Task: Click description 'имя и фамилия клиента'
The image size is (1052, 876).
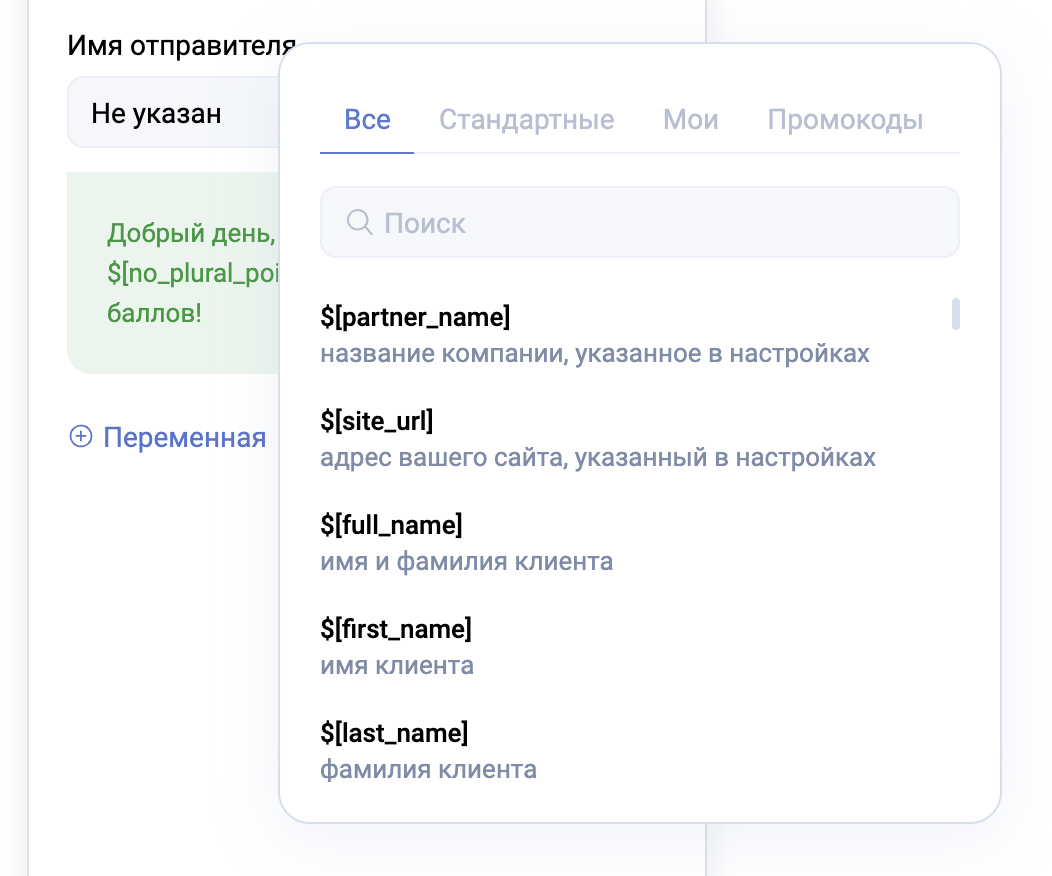Action: point(466,561)
